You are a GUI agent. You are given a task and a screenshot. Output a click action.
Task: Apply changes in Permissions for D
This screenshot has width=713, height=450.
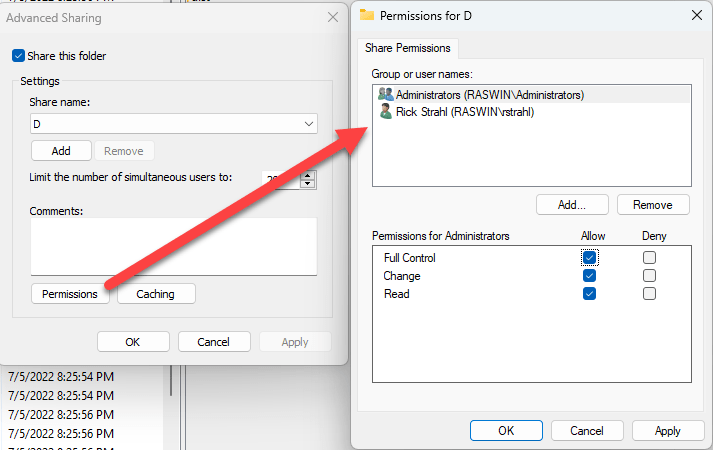(x=668, y=430)
